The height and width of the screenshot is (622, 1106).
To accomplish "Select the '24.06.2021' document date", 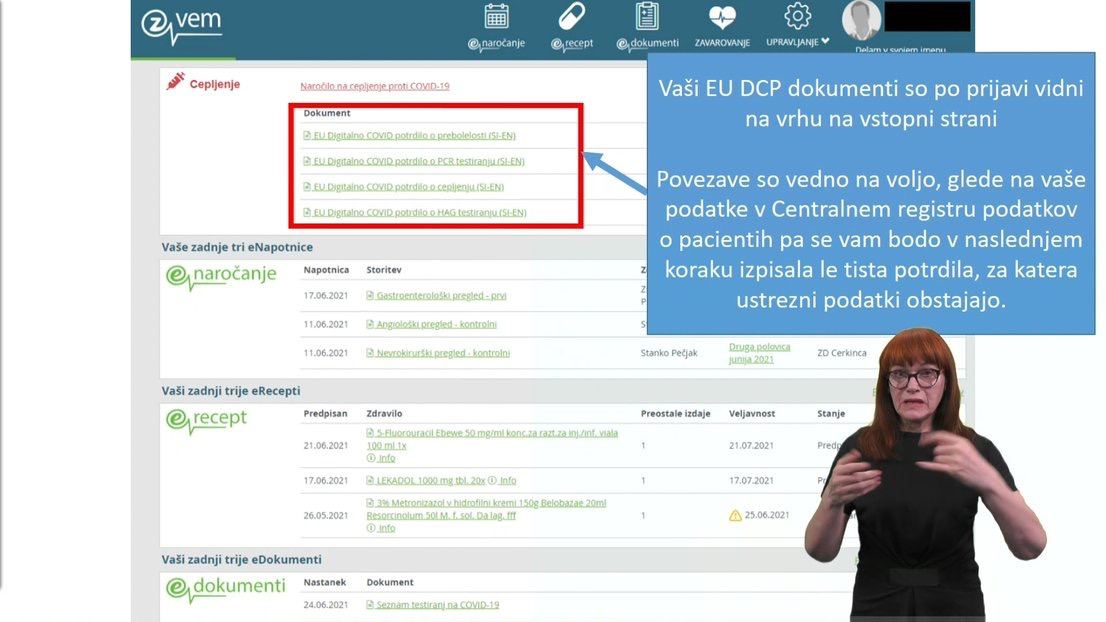I will [326, 605].
